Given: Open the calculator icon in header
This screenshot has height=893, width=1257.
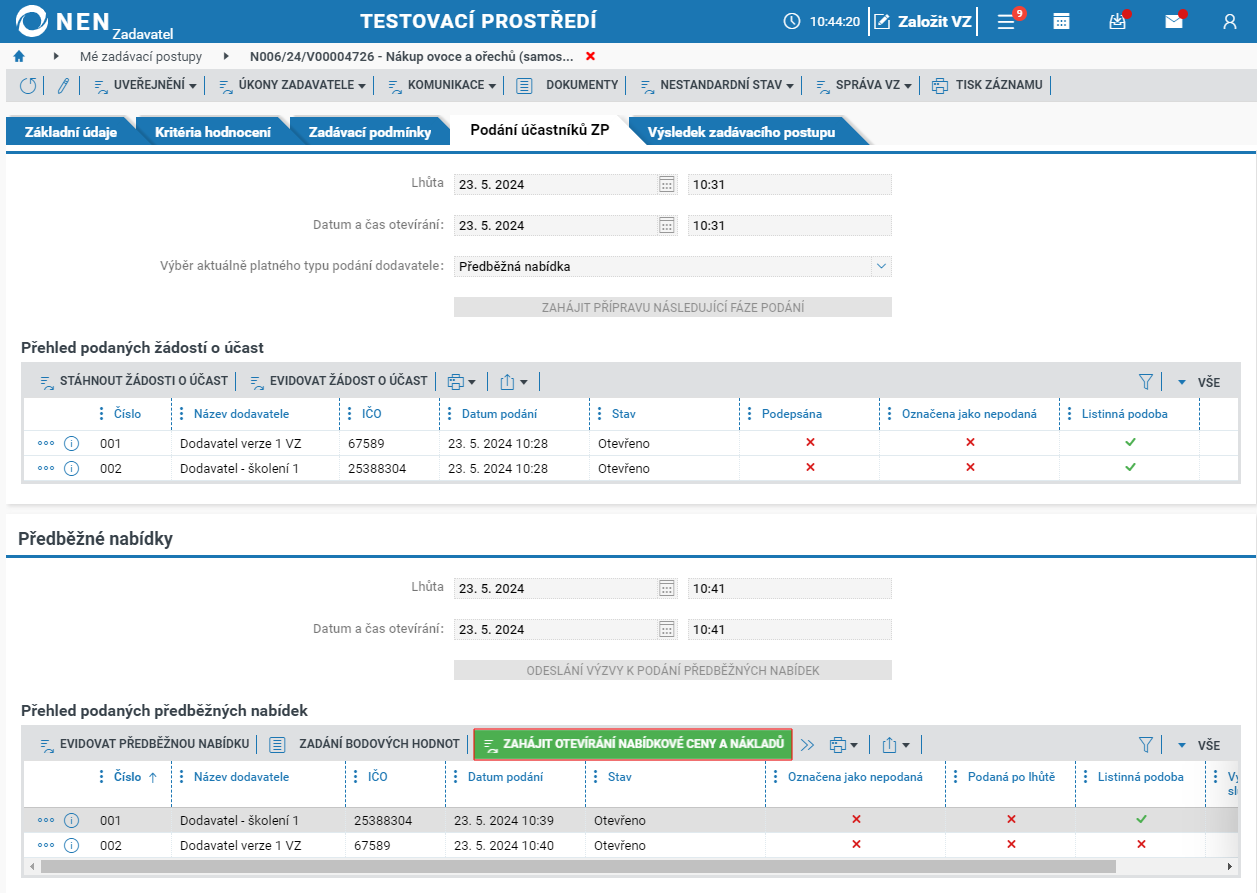Looking at the screenshot, I should tap(1062, 21).
